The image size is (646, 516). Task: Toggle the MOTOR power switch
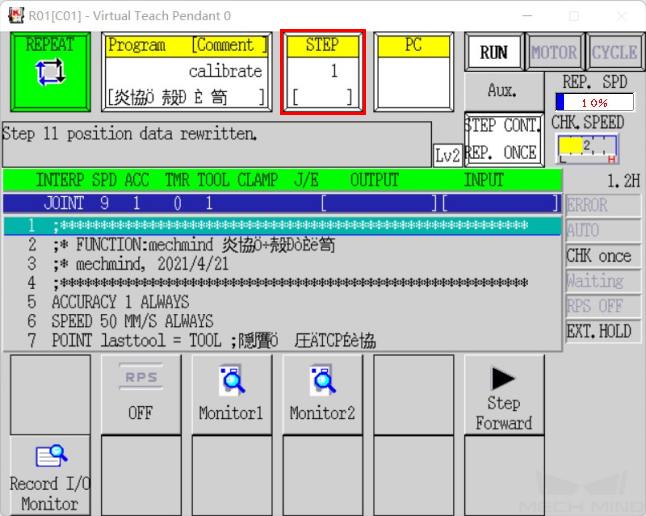[554, 53]
